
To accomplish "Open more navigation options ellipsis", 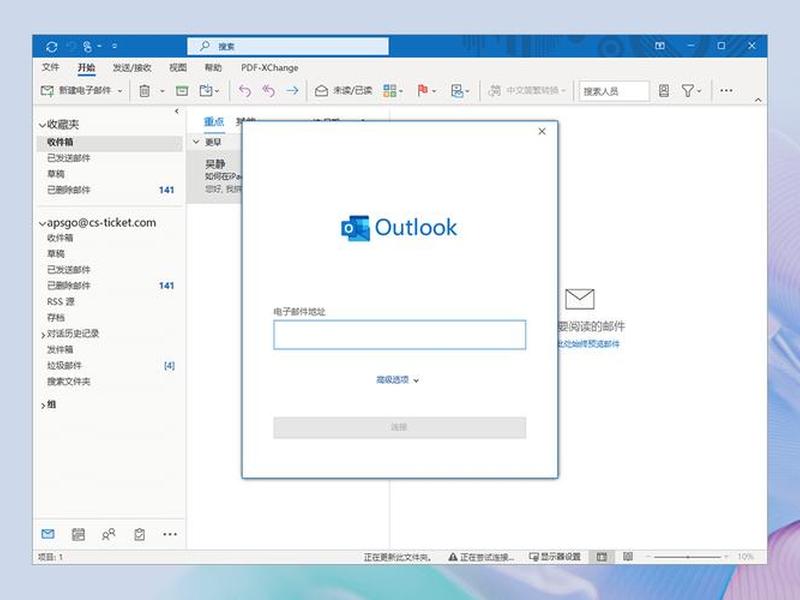I will 170,534.
